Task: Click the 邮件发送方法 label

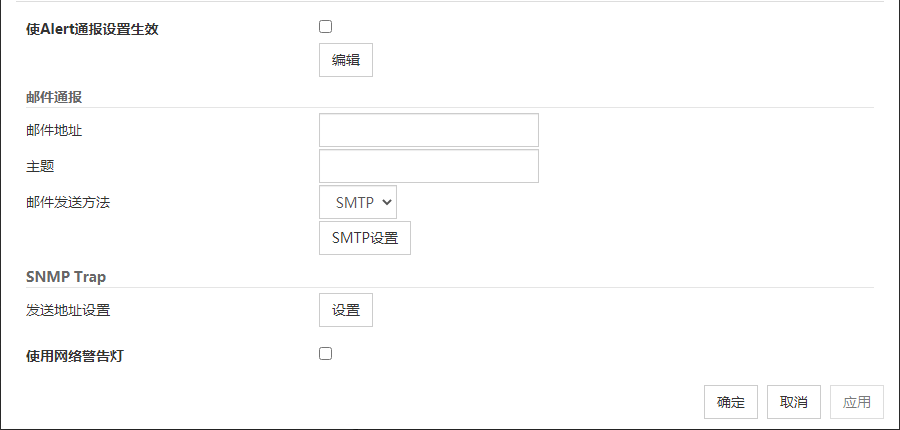Action: [68, 202]
